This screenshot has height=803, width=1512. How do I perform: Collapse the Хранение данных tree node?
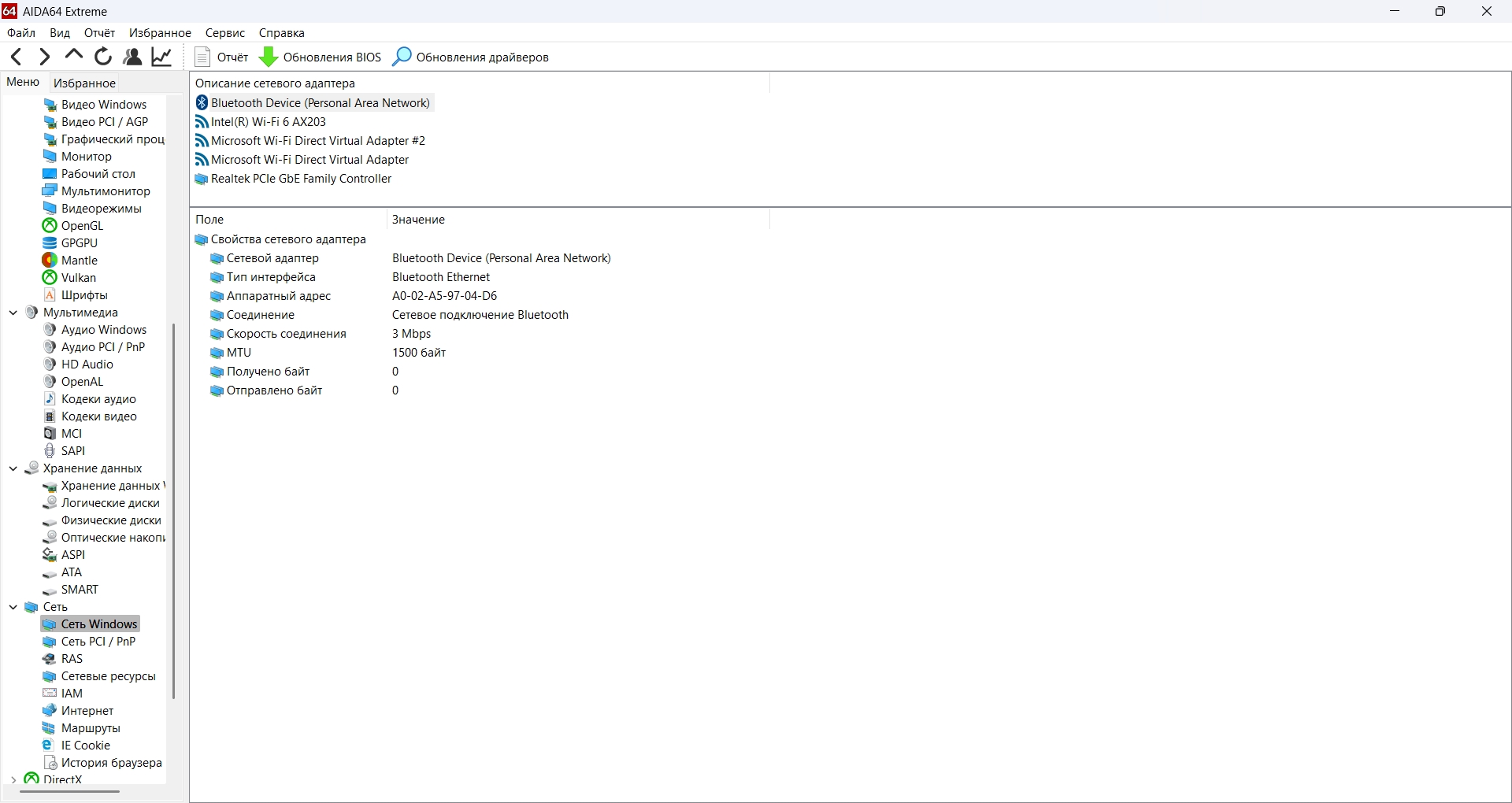pos(13,468)
